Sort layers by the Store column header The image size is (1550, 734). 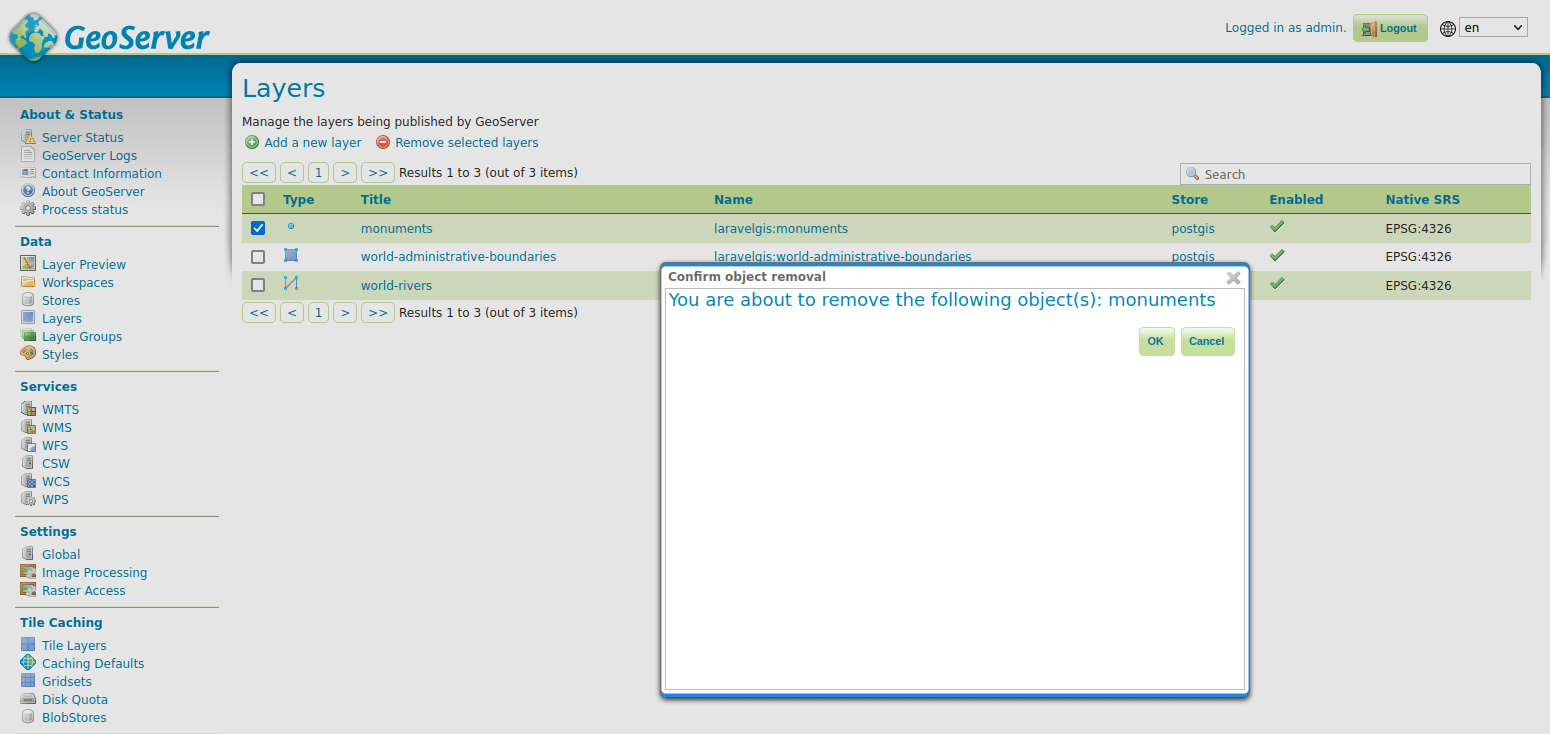click(1189, 199)
